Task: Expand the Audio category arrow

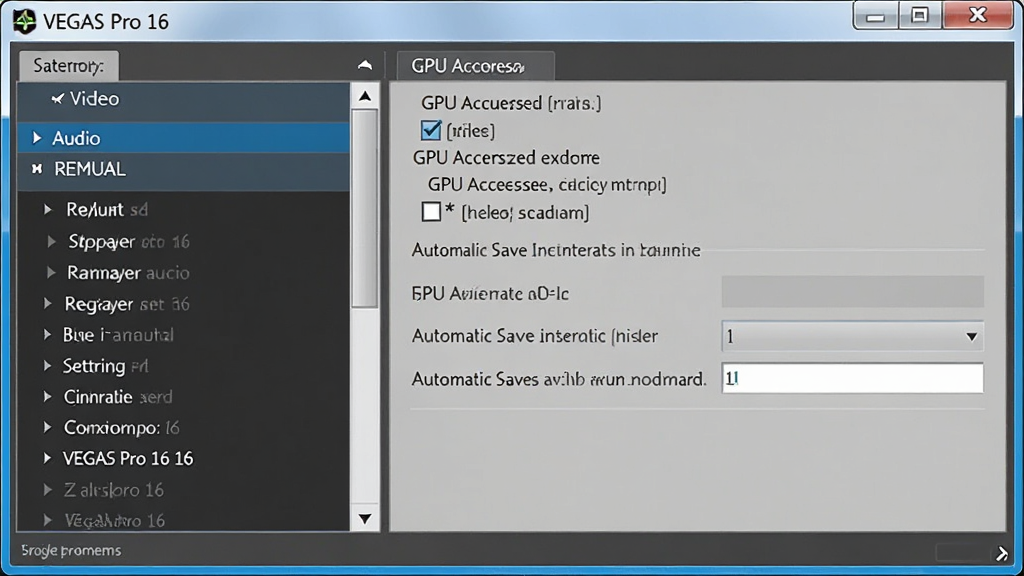Action: 37,138
